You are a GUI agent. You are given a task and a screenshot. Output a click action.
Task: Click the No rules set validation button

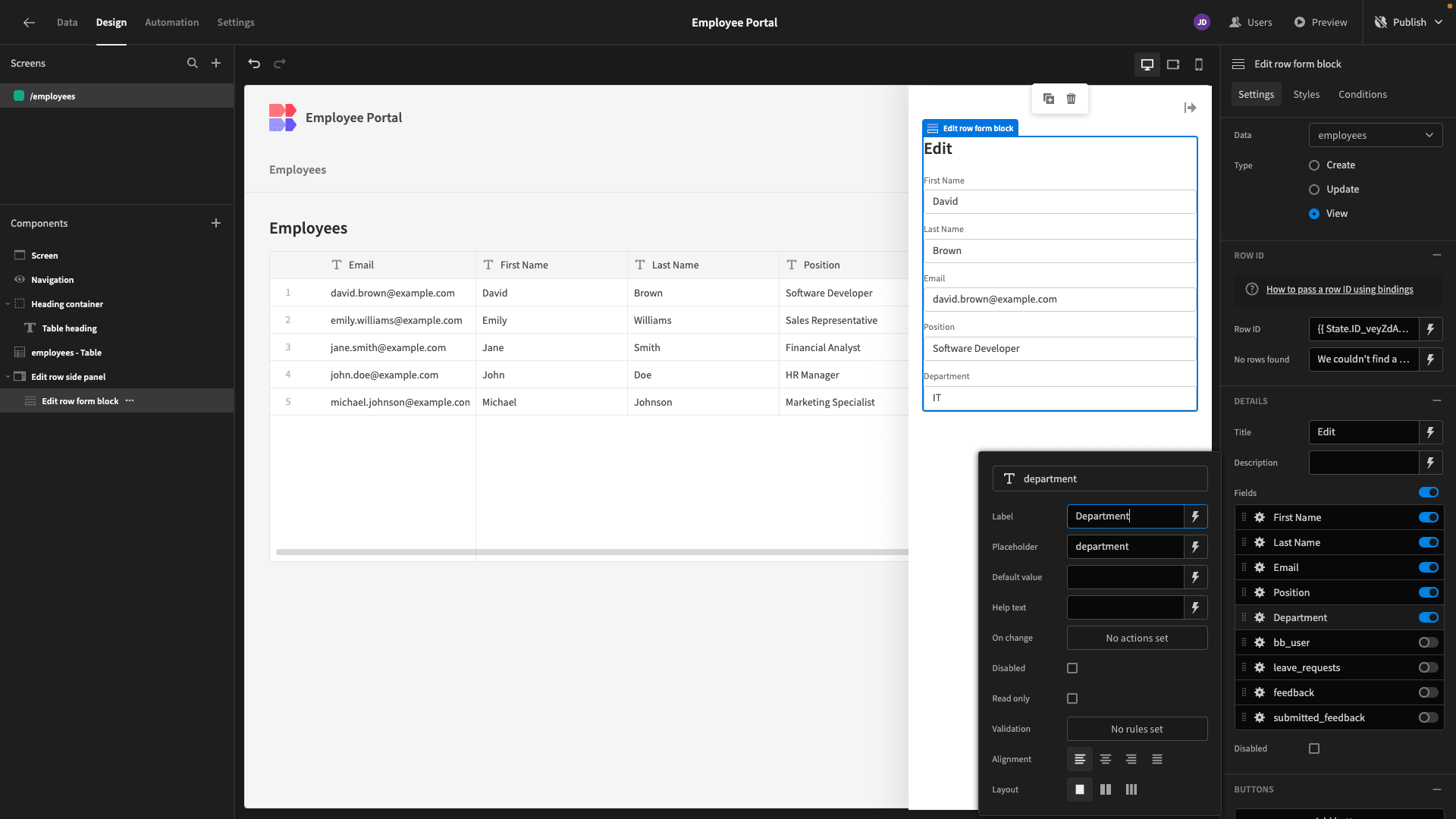point(1137,729)
